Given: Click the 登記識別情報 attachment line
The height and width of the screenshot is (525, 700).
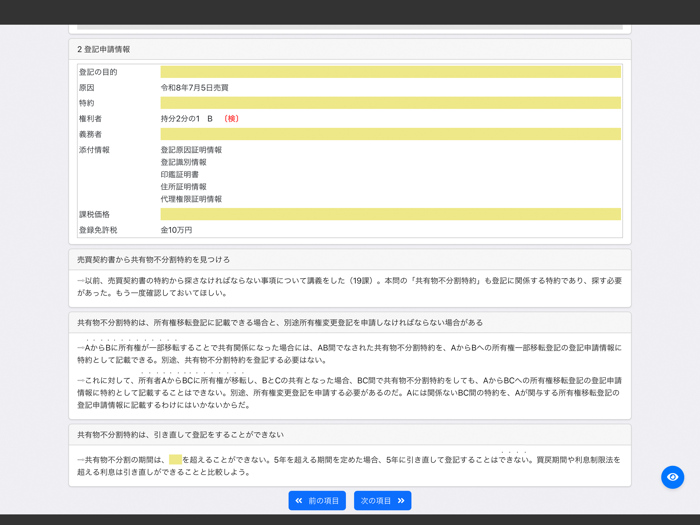Looking at the screenshot, I should pos(183,162).
